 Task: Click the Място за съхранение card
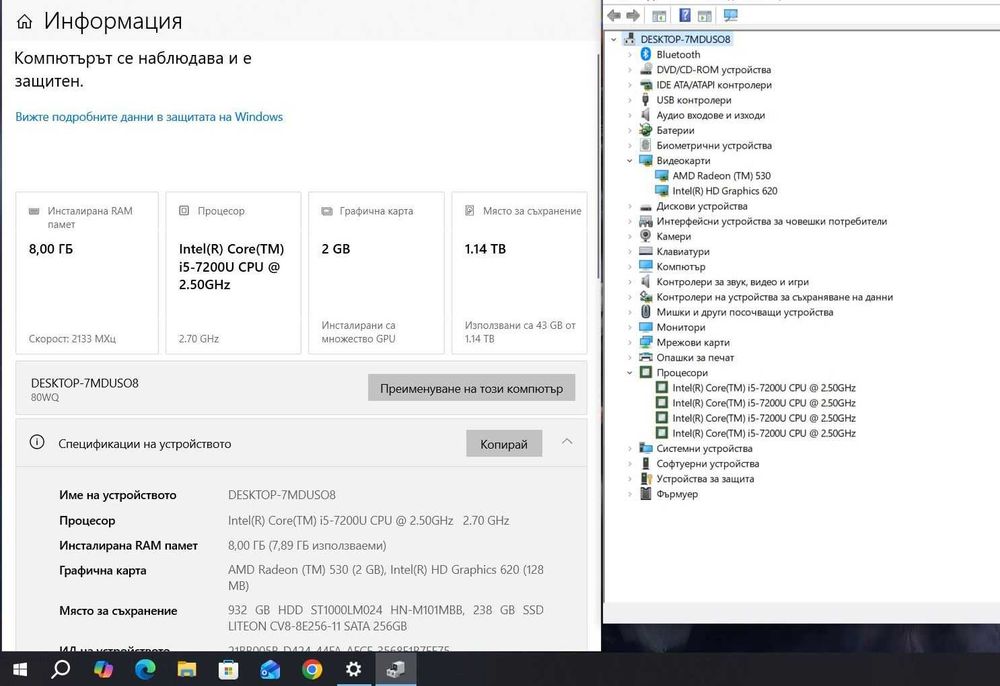point(519,273)
